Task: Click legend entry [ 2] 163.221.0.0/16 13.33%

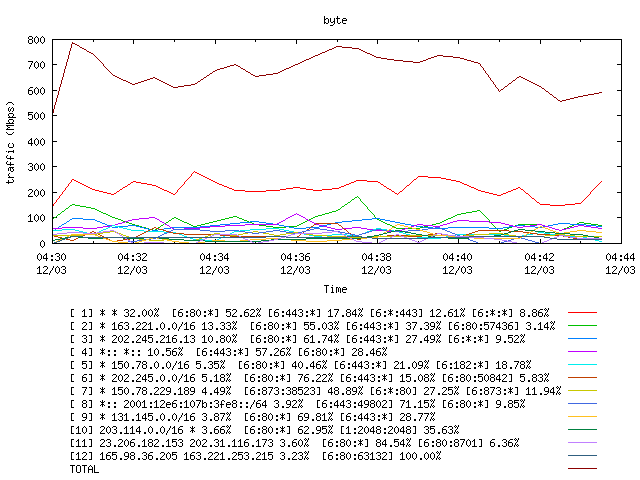Action: (313, 326)
